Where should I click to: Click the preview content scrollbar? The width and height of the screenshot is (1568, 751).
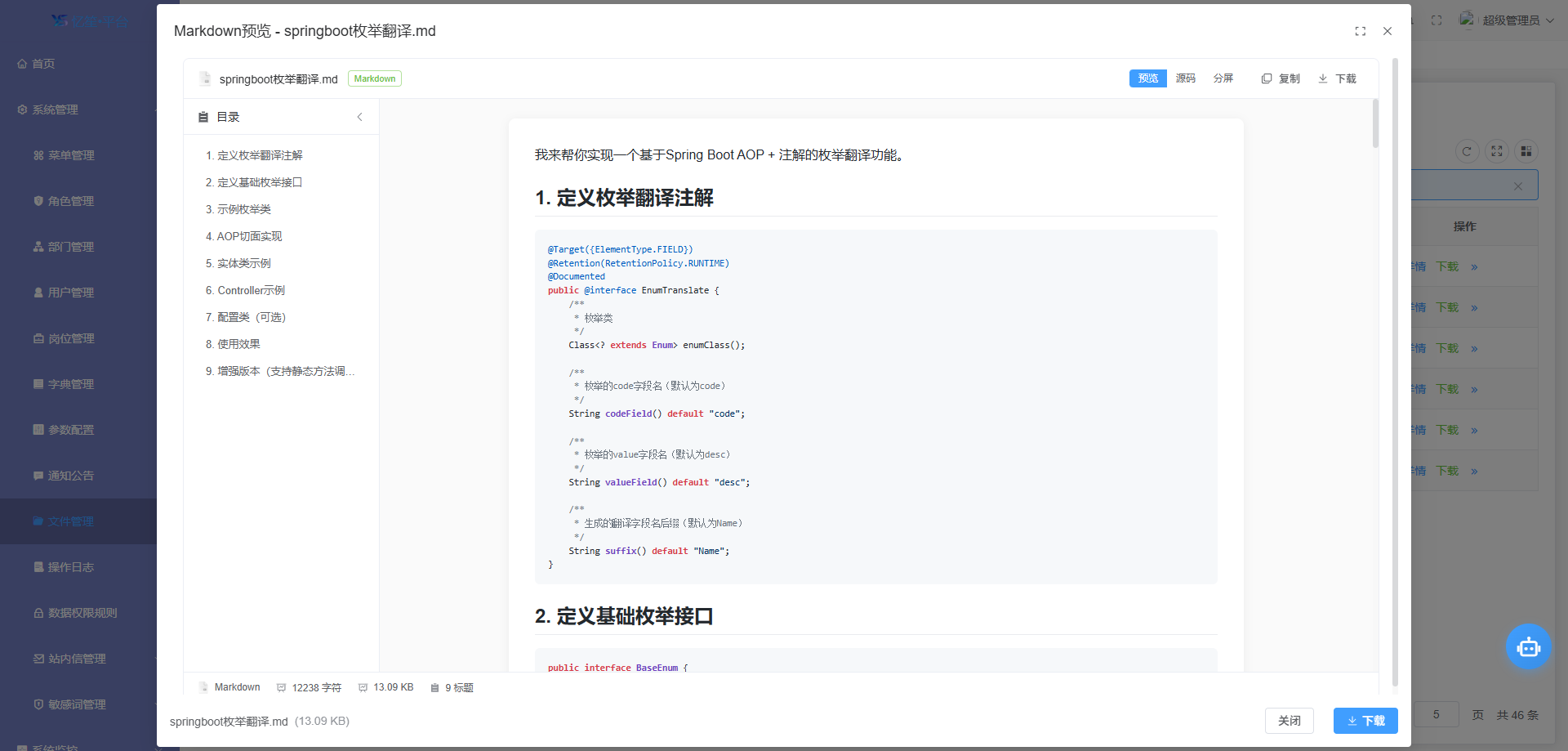1375,124
